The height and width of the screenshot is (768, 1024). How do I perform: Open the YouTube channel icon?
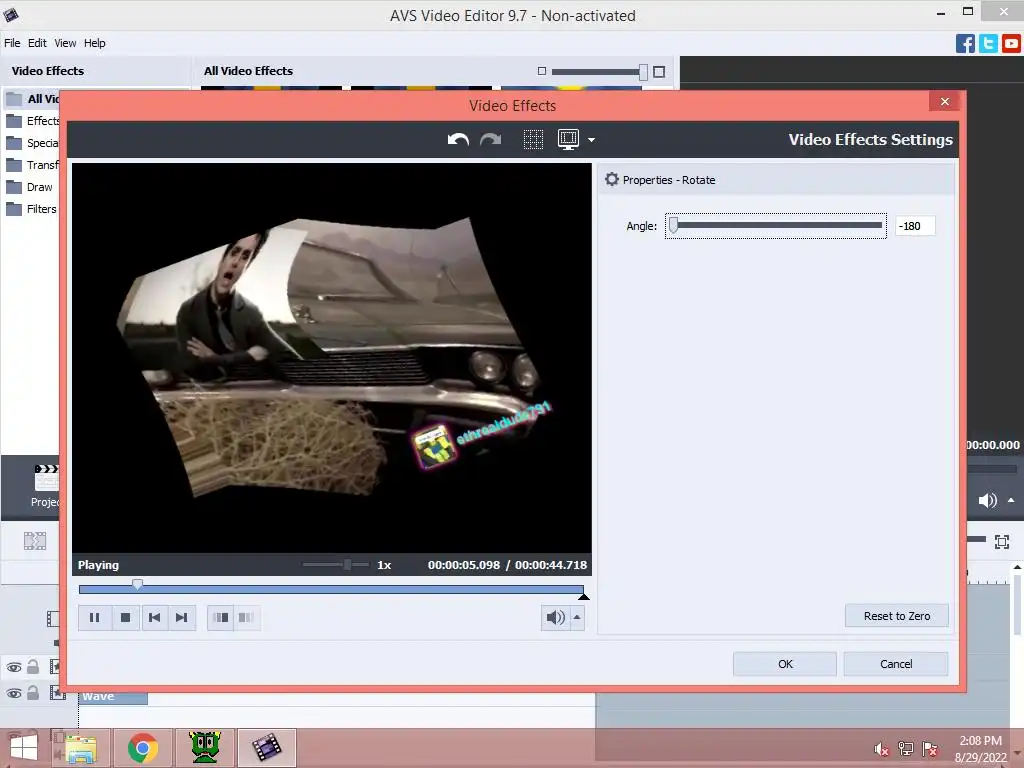(x=1011, y=44)
